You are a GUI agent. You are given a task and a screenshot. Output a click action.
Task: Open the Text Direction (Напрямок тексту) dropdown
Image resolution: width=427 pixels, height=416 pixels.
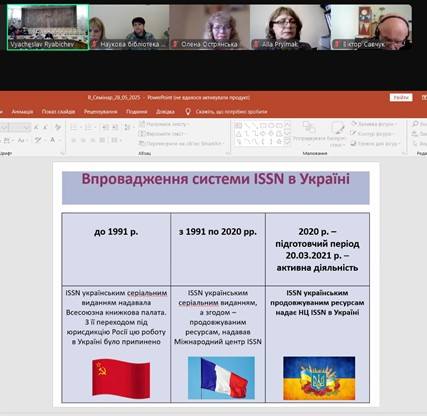point(164,124)
